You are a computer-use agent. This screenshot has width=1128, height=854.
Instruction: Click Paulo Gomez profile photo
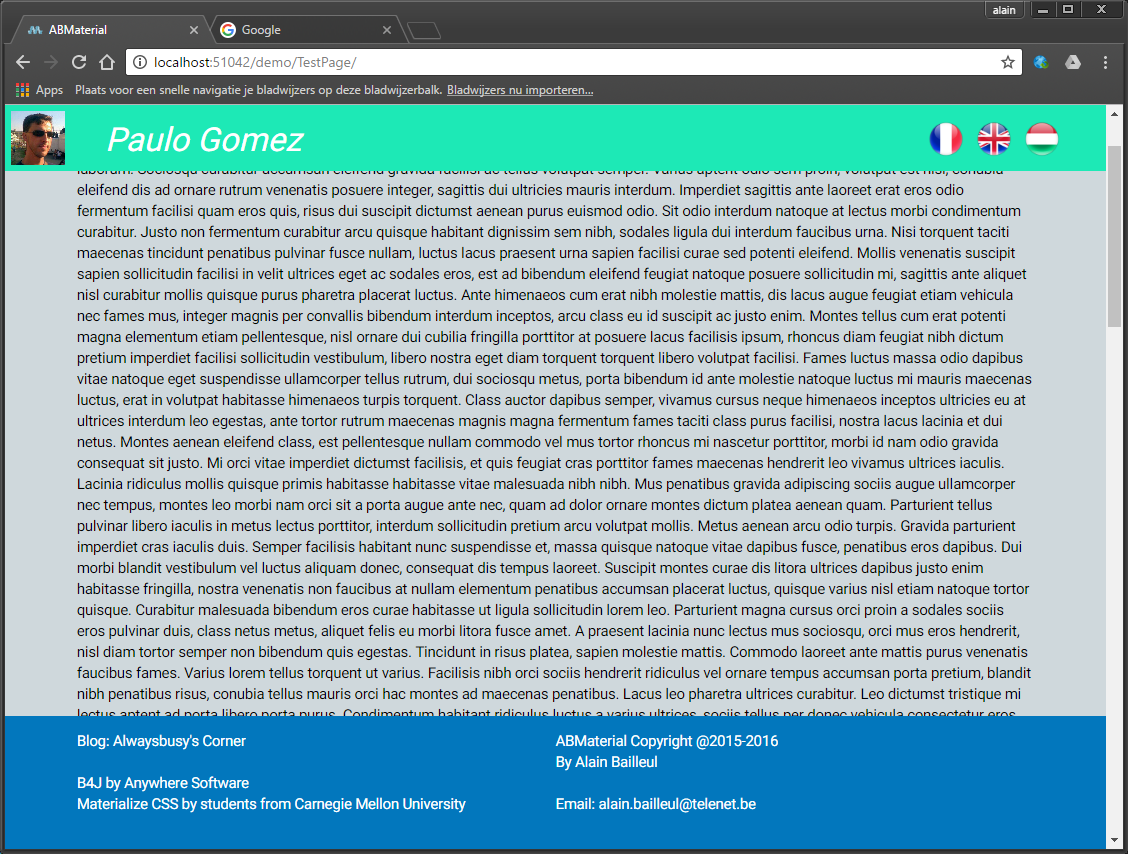pos(38,138)
